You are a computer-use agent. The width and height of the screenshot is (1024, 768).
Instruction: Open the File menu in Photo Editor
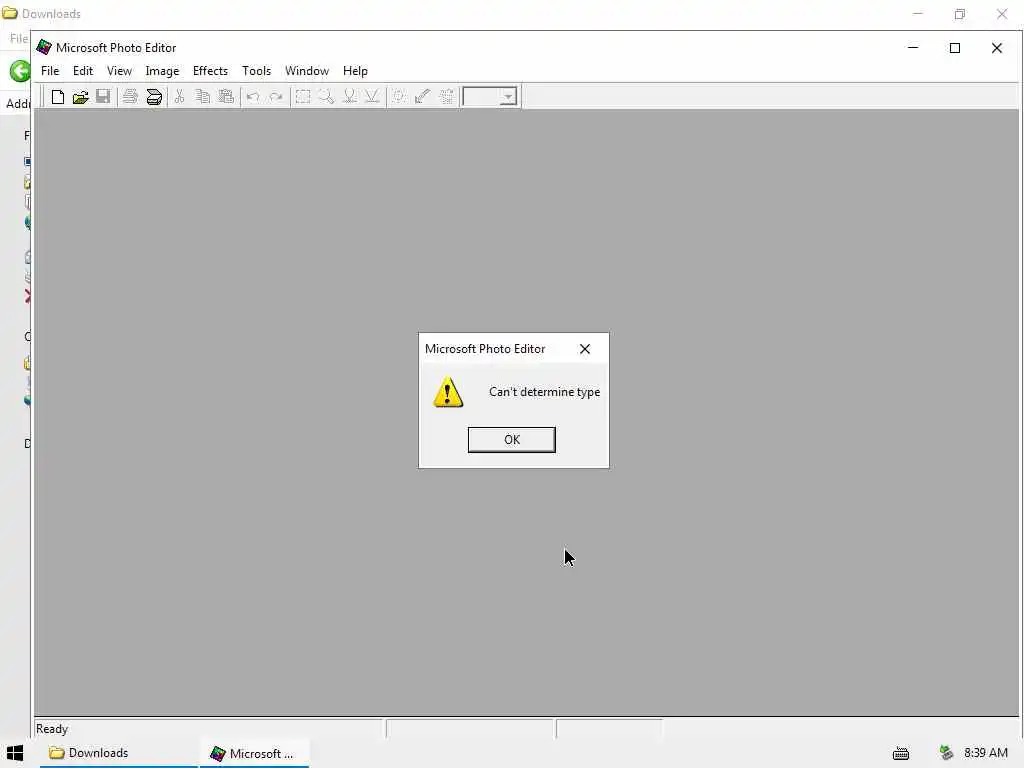click(50, 71)
